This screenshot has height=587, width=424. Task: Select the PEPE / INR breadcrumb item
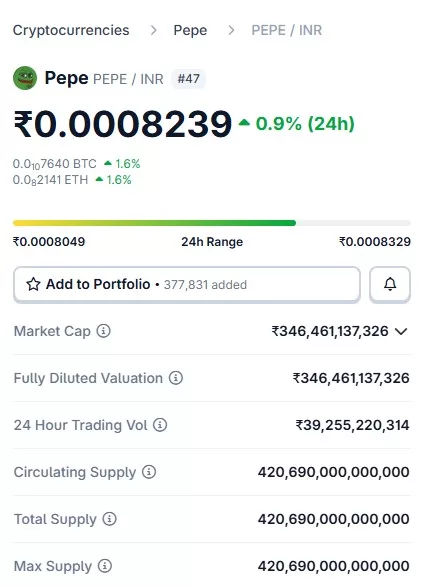[287, 30]
